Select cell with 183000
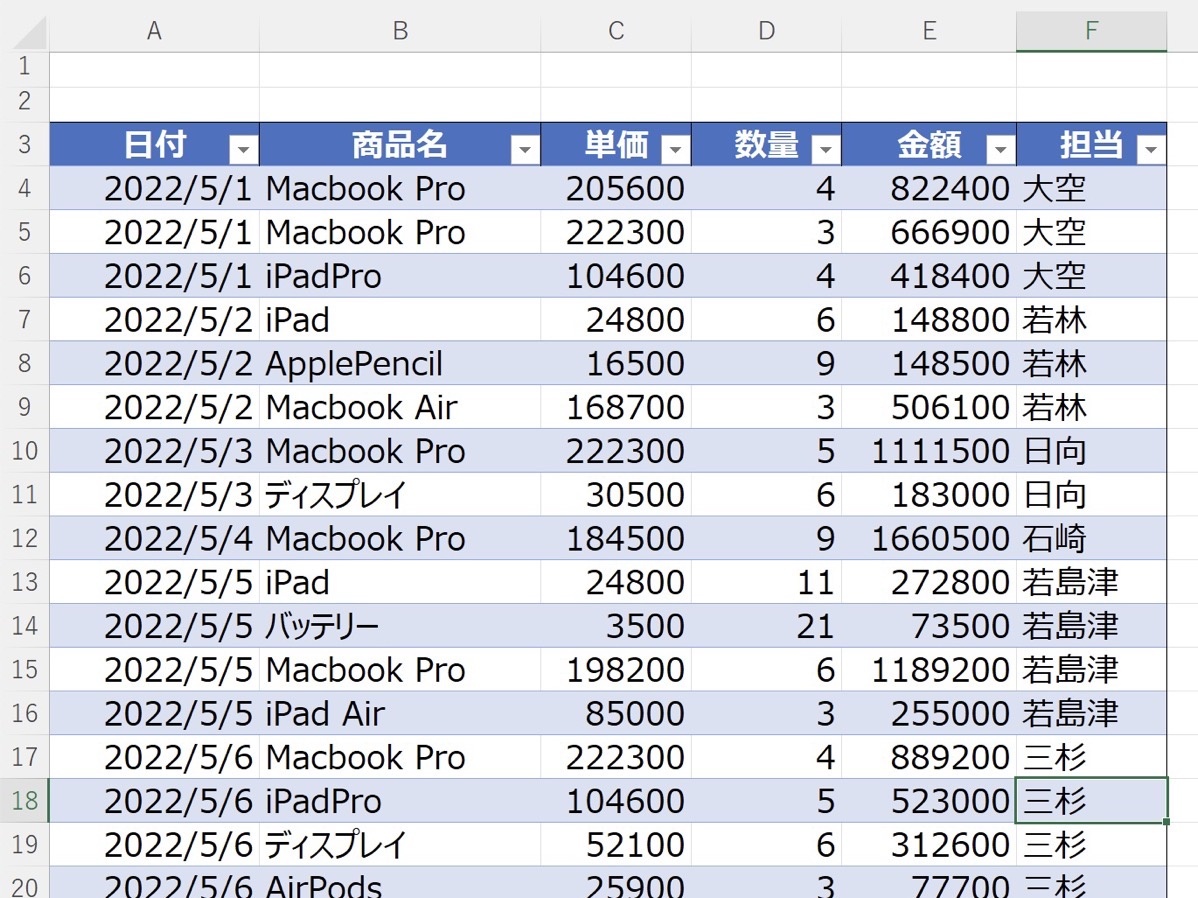1198x898 pixels. point(929,494)
